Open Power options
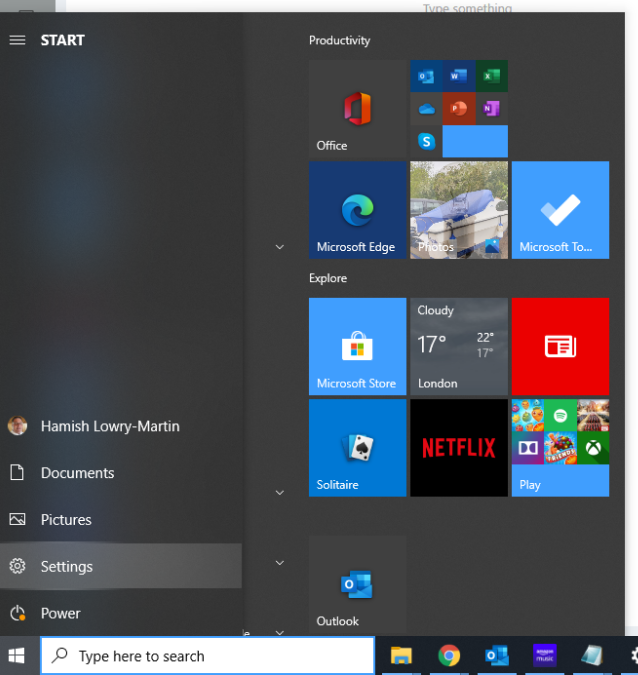This screenshot has height=675, width=638. pos(121,613)
